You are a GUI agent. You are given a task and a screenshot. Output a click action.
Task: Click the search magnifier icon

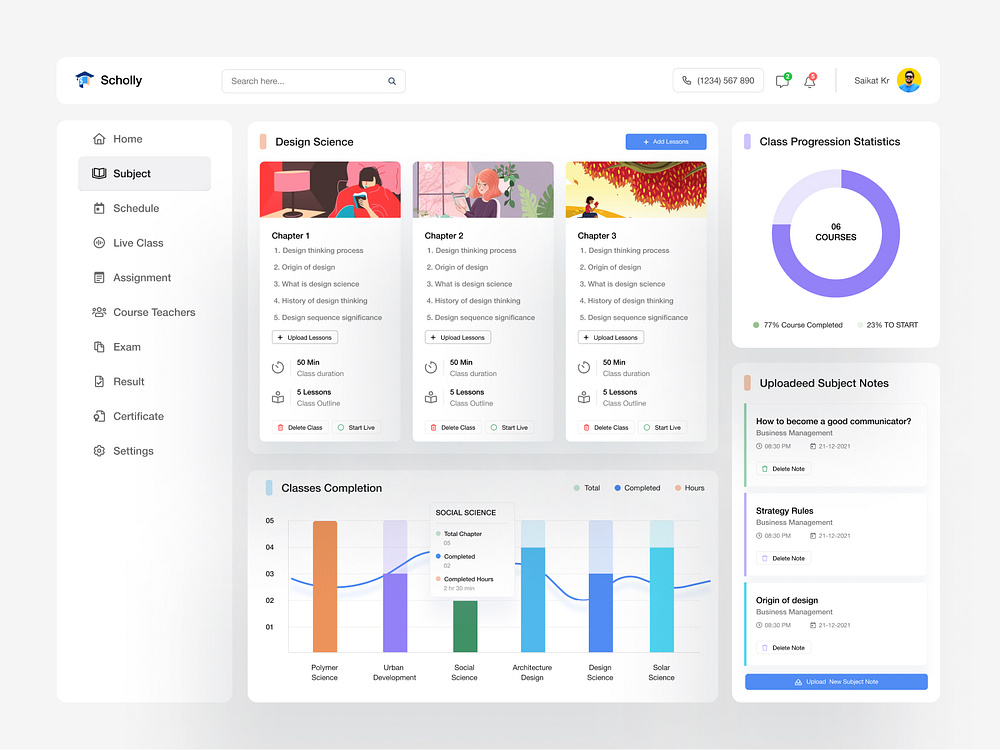click(x=392, y=80)
